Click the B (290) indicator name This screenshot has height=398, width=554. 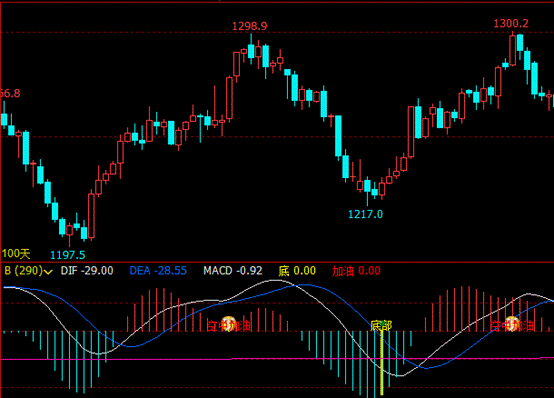[x=23, y=271]
